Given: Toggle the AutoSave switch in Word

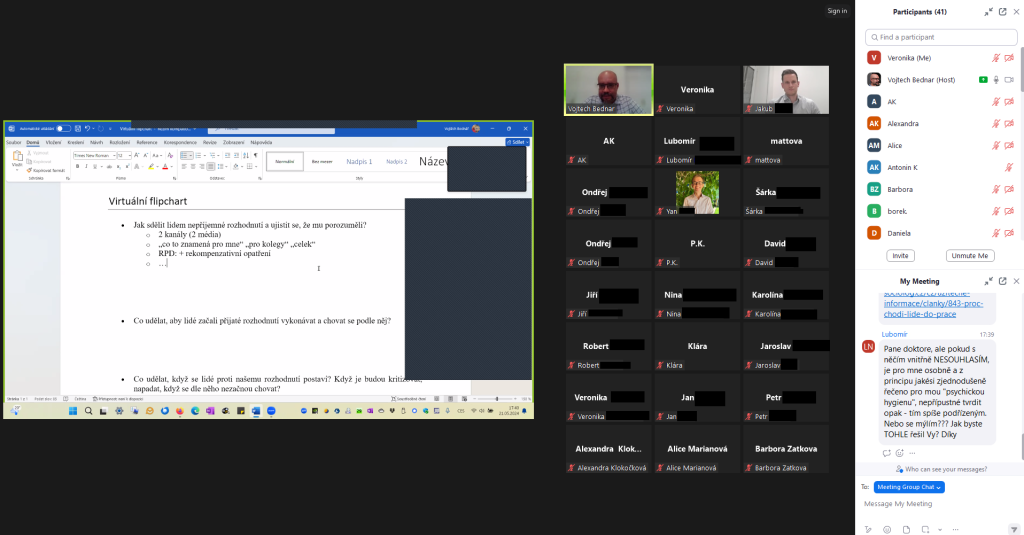Looking at the screenshot, I should (63, 129).
